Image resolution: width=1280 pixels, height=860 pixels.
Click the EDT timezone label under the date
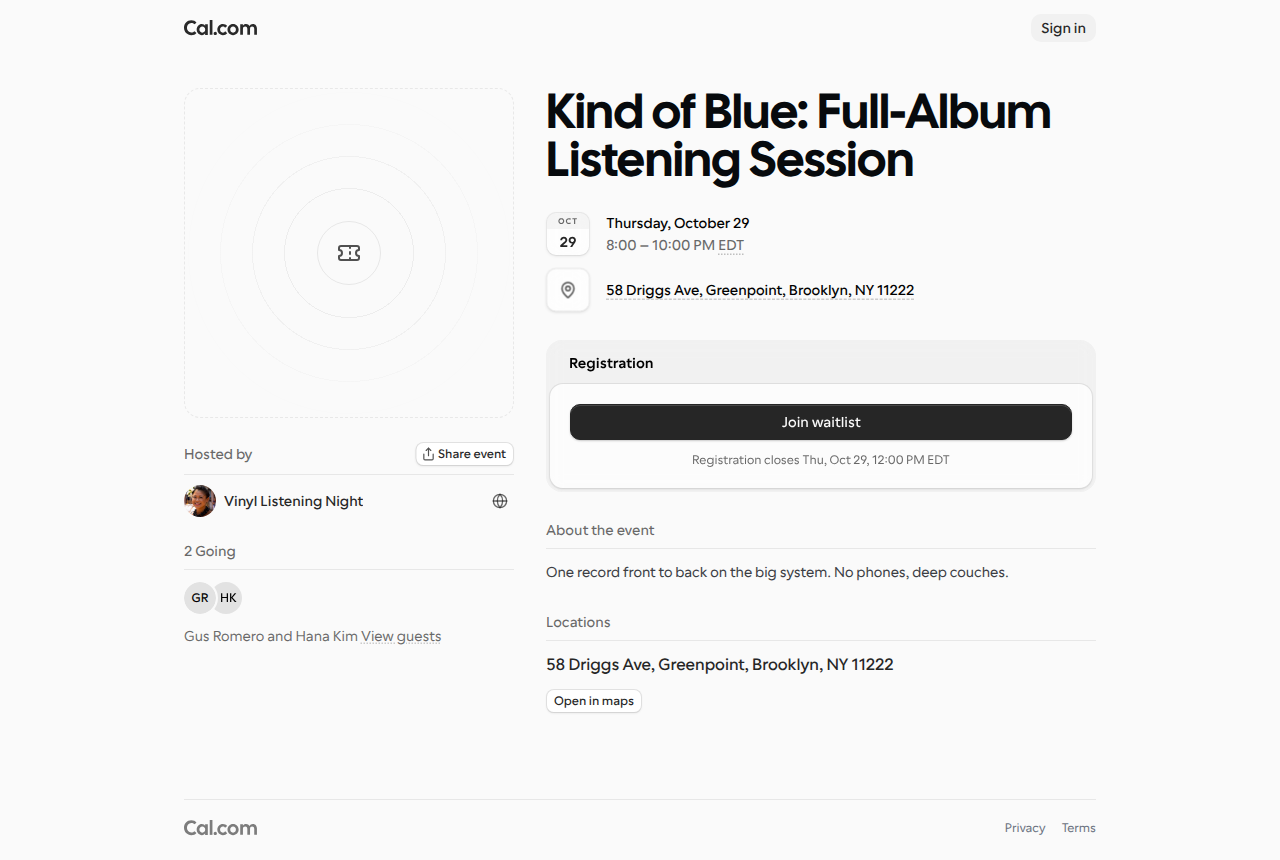click(731, 245)
